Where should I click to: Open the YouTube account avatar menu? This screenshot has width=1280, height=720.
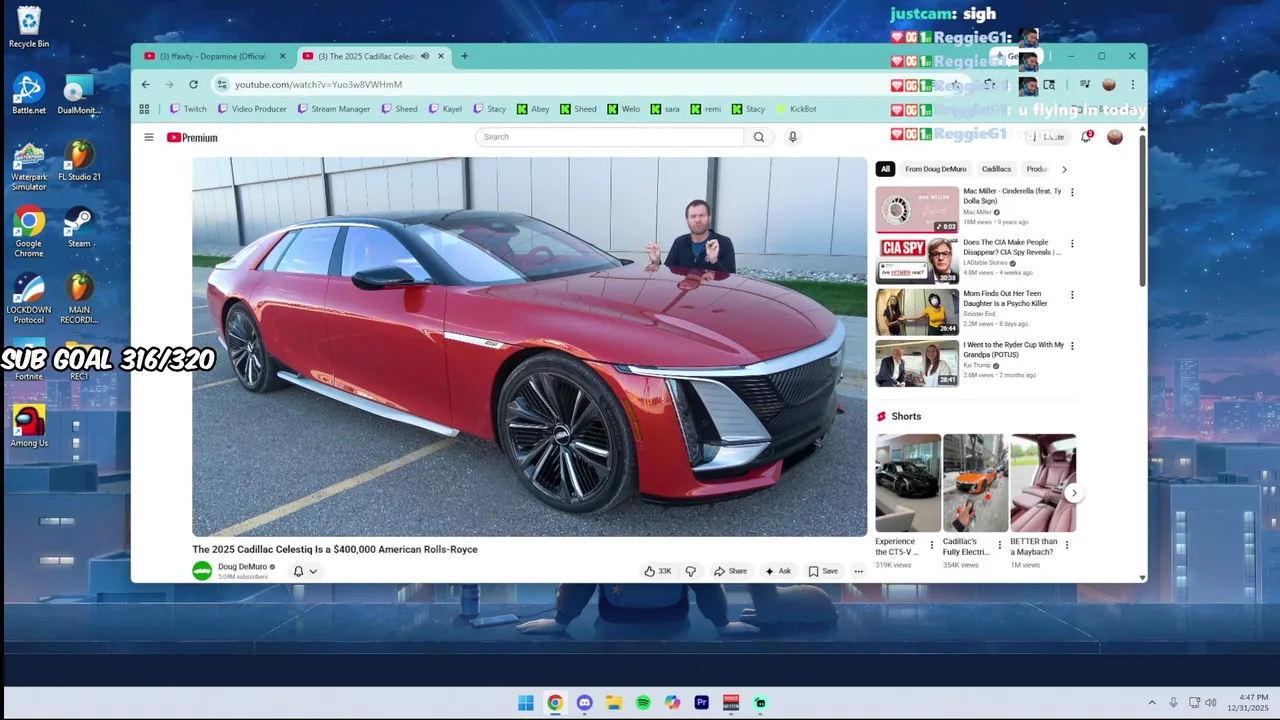point(1115,137)
